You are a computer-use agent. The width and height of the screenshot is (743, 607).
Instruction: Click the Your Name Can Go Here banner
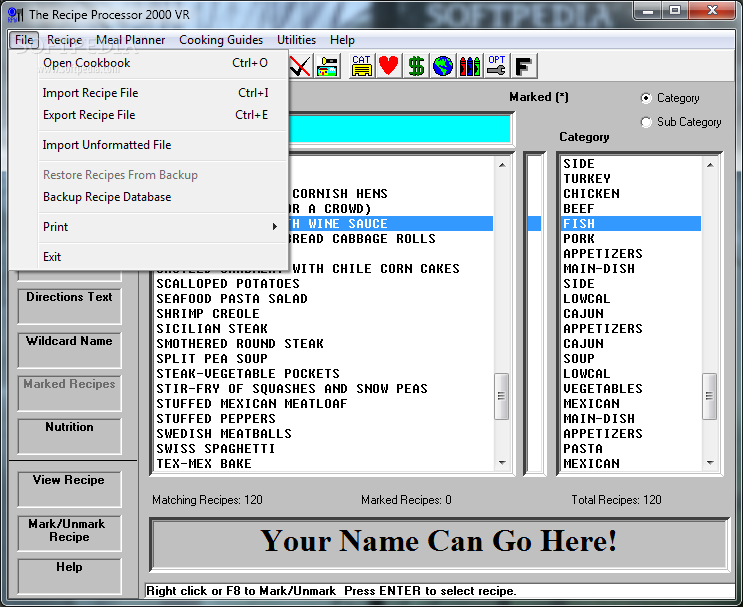point(439,544)
